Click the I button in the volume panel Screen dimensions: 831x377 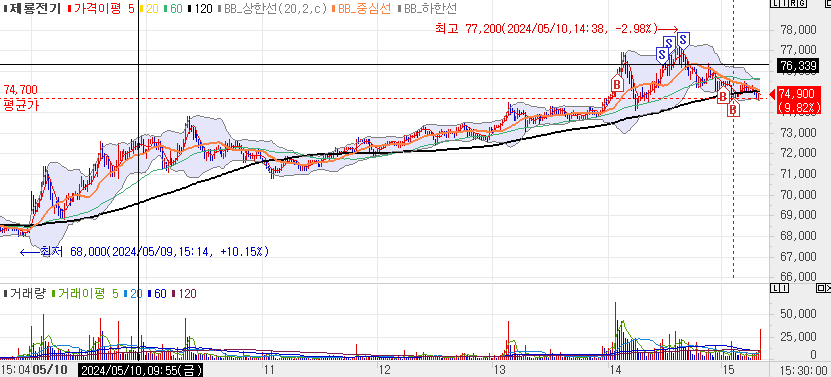(784, 288)
